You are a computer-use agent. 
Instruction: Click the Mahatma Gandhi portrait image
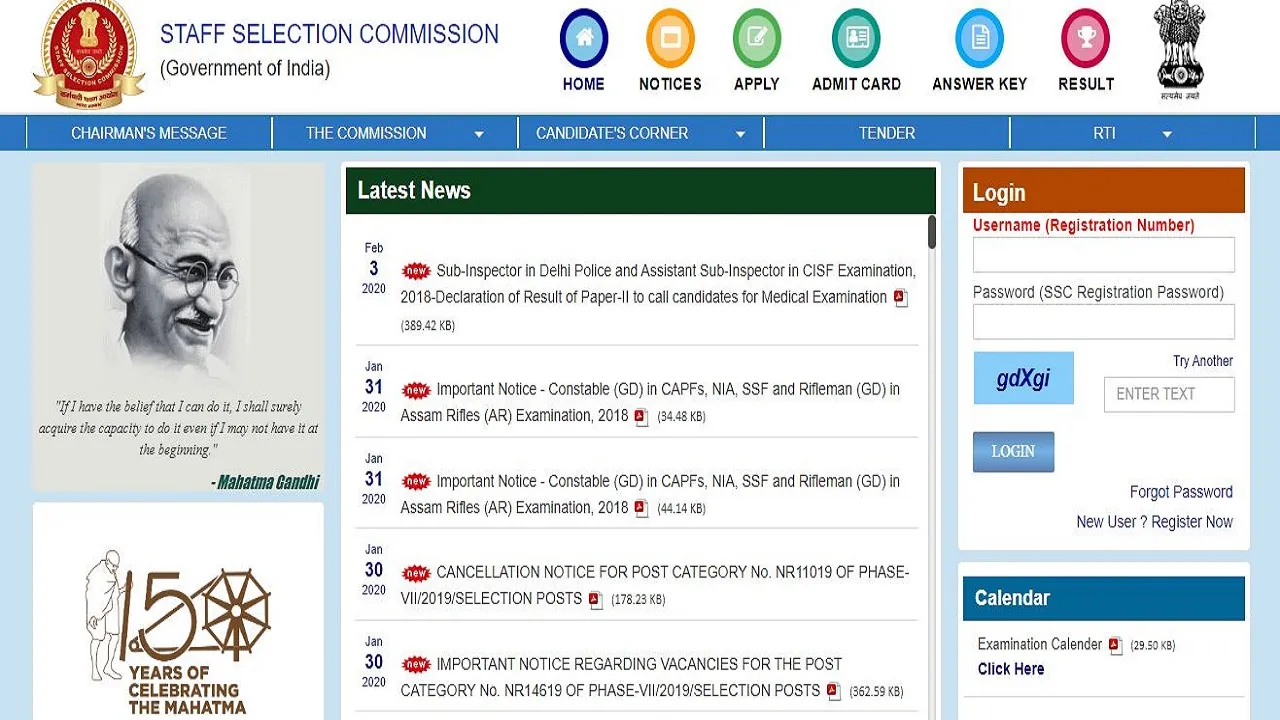[x=178, y=274]
